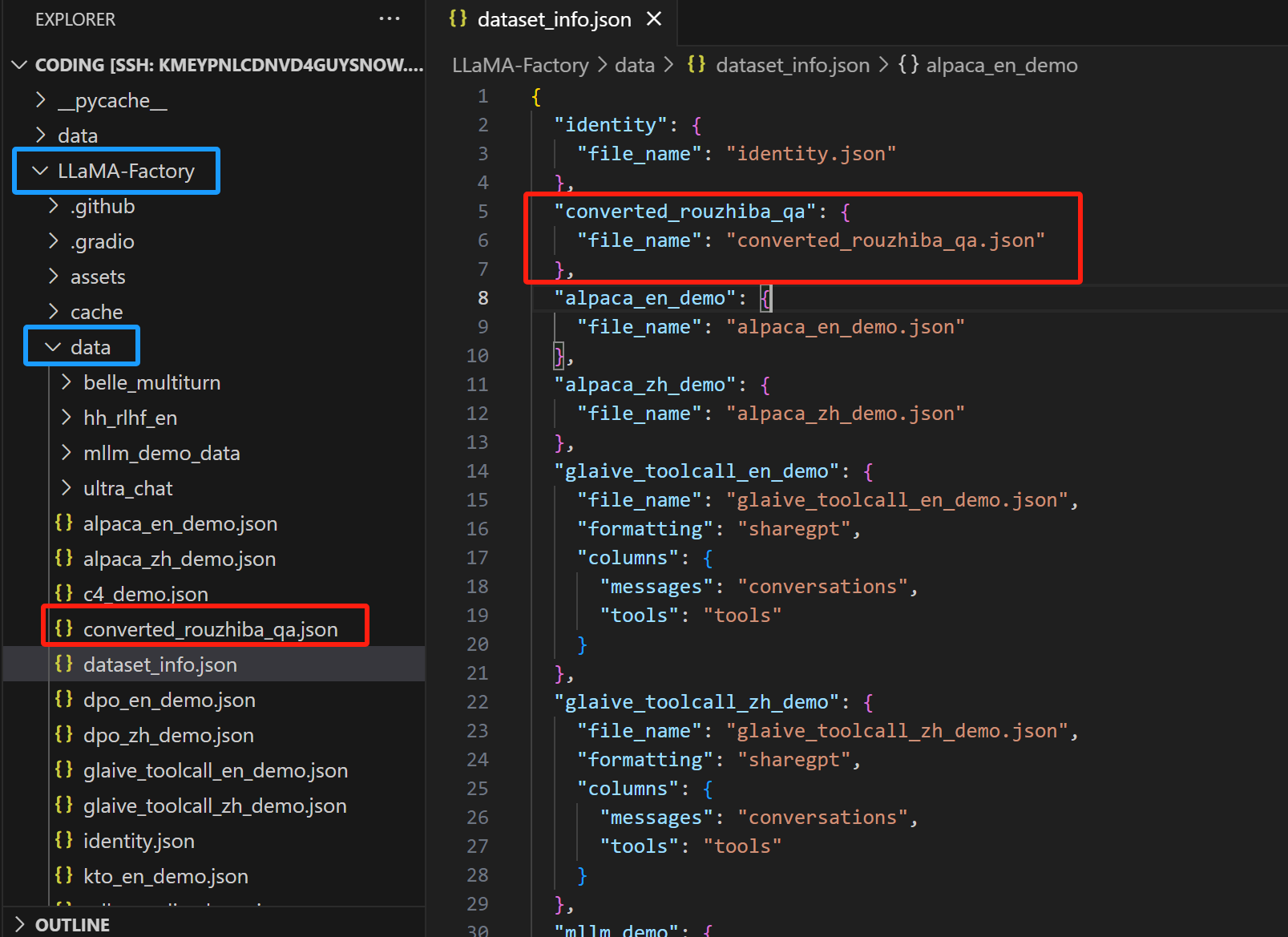The image size is (1288, 937).
Task: Click the JSON icon beside kto_en_demo.json
Action: click(x=64, y=875)
